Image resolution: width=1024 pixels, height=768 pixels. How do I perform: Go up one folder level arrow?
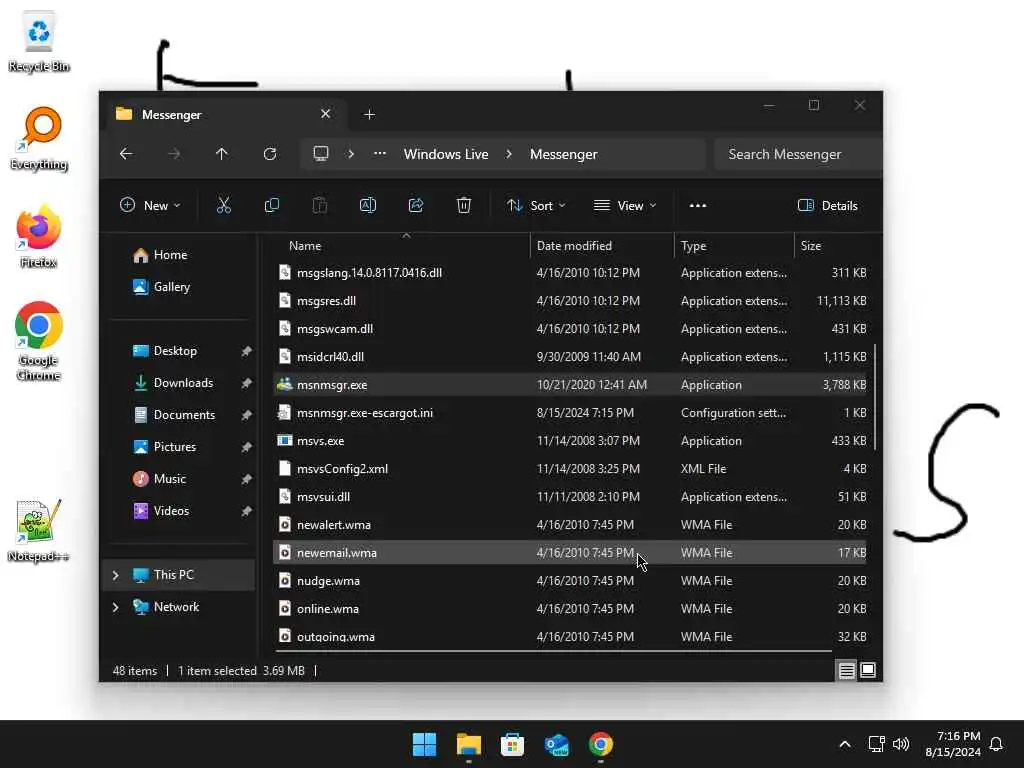tap(221, 154)
